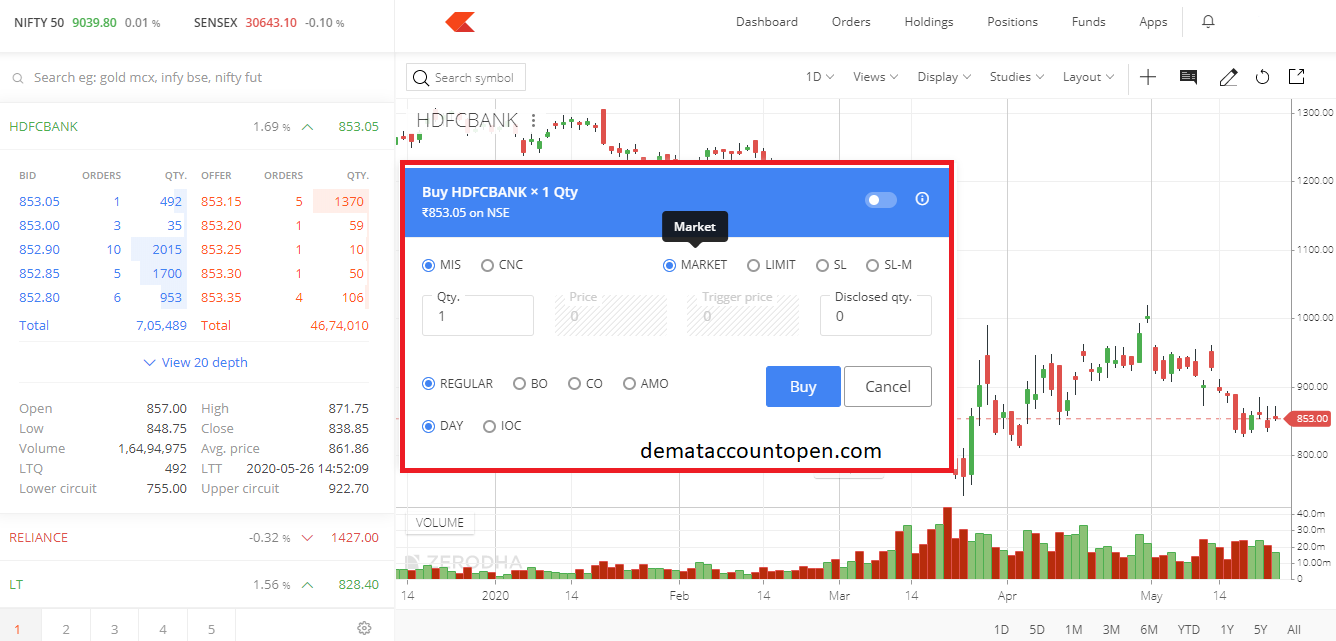Image resolution: width=1336 pixels, height=641 pixels.
Task: Open the Orders page
Action: click(851, 22)
